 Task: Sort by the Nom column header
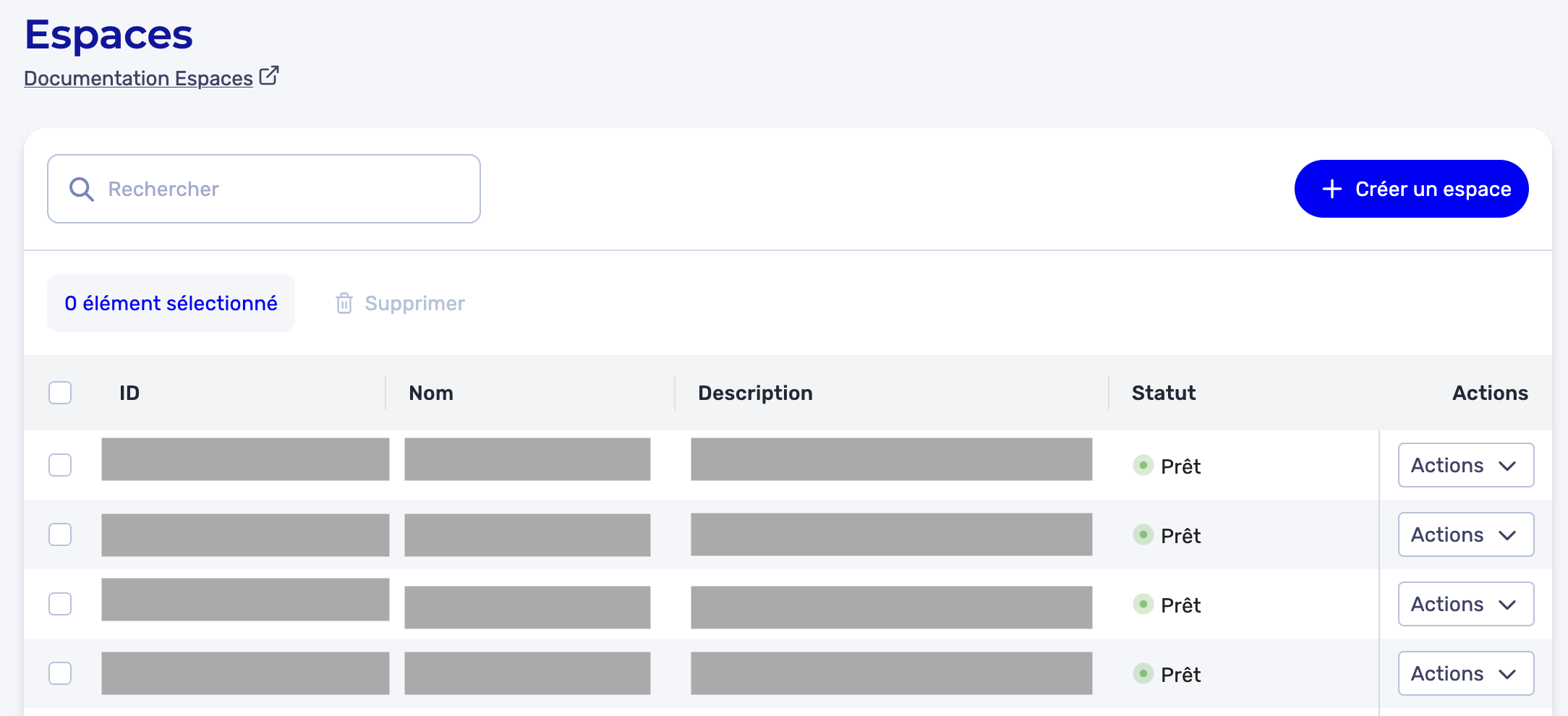431,393
